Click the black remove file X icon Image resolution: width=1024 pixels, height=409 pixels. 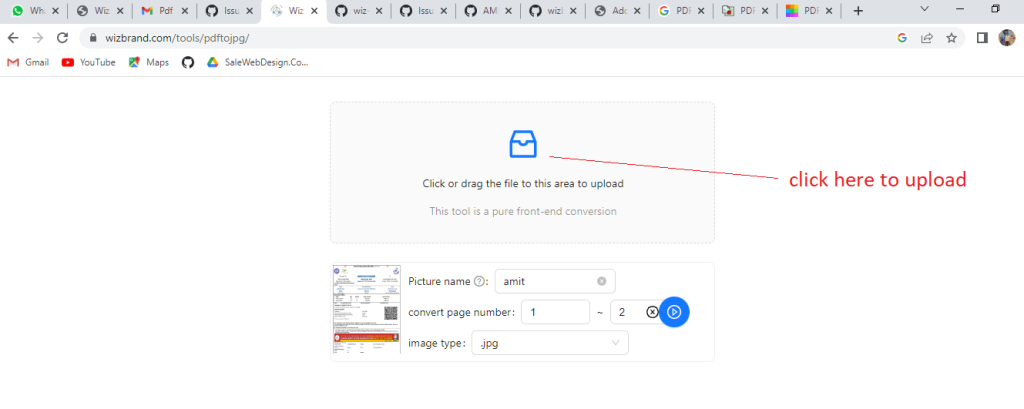(652, 312)
